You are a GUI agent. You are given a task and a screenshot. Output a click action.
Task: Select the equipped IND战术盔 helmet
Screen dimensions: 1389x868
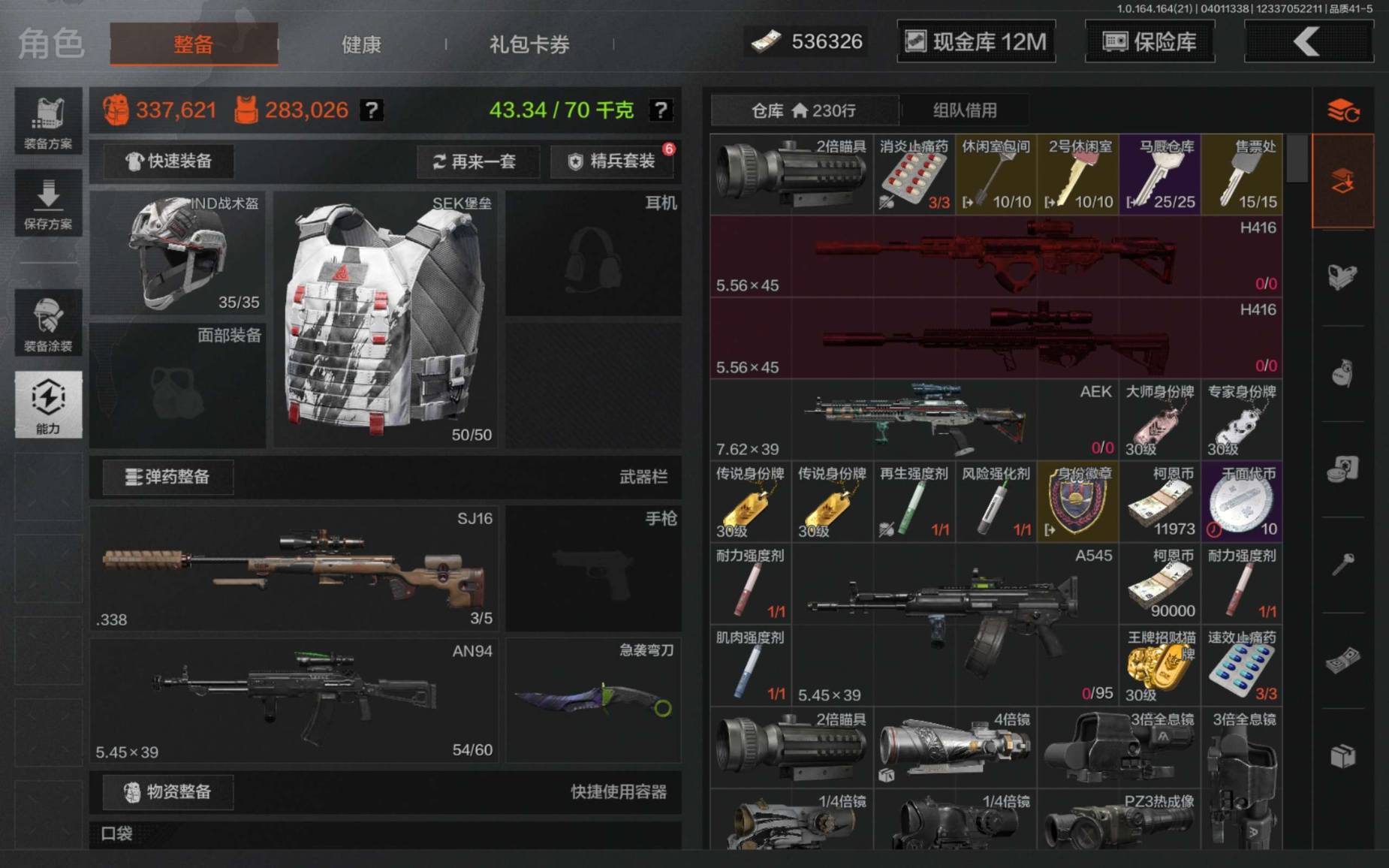[178, 254]
